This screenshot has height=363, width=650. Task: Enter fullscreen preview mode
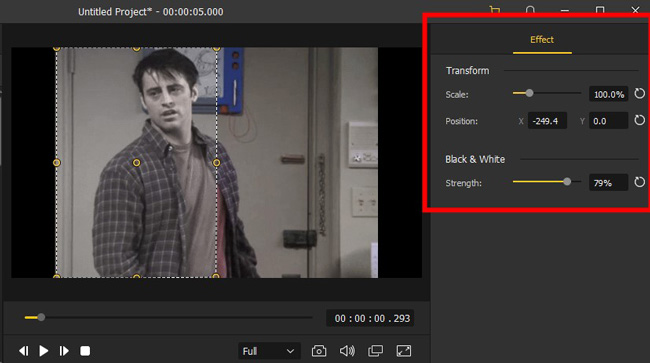[404, 351]
